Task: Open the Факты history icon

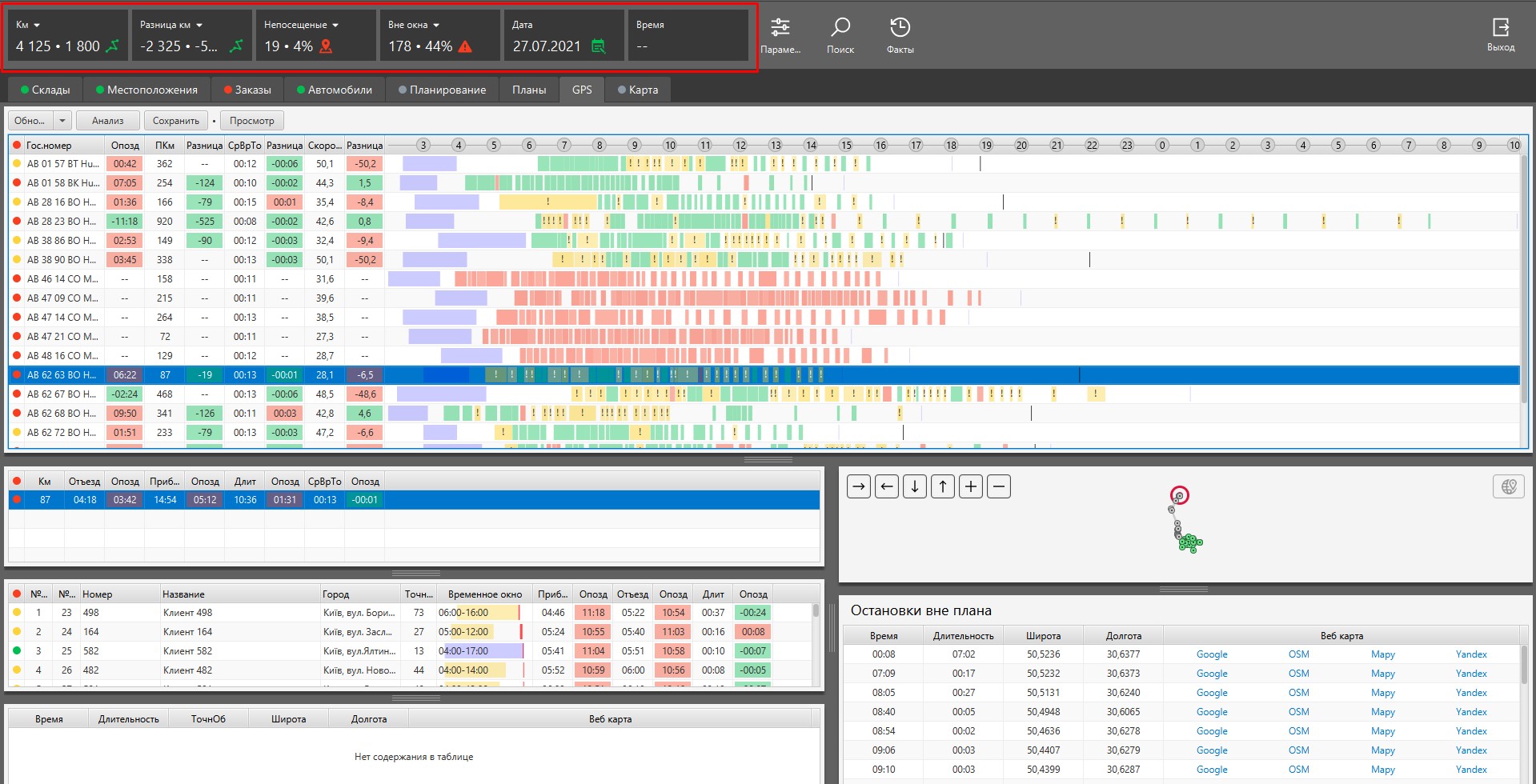Action: pyautogui.click(x=900, y=28)
